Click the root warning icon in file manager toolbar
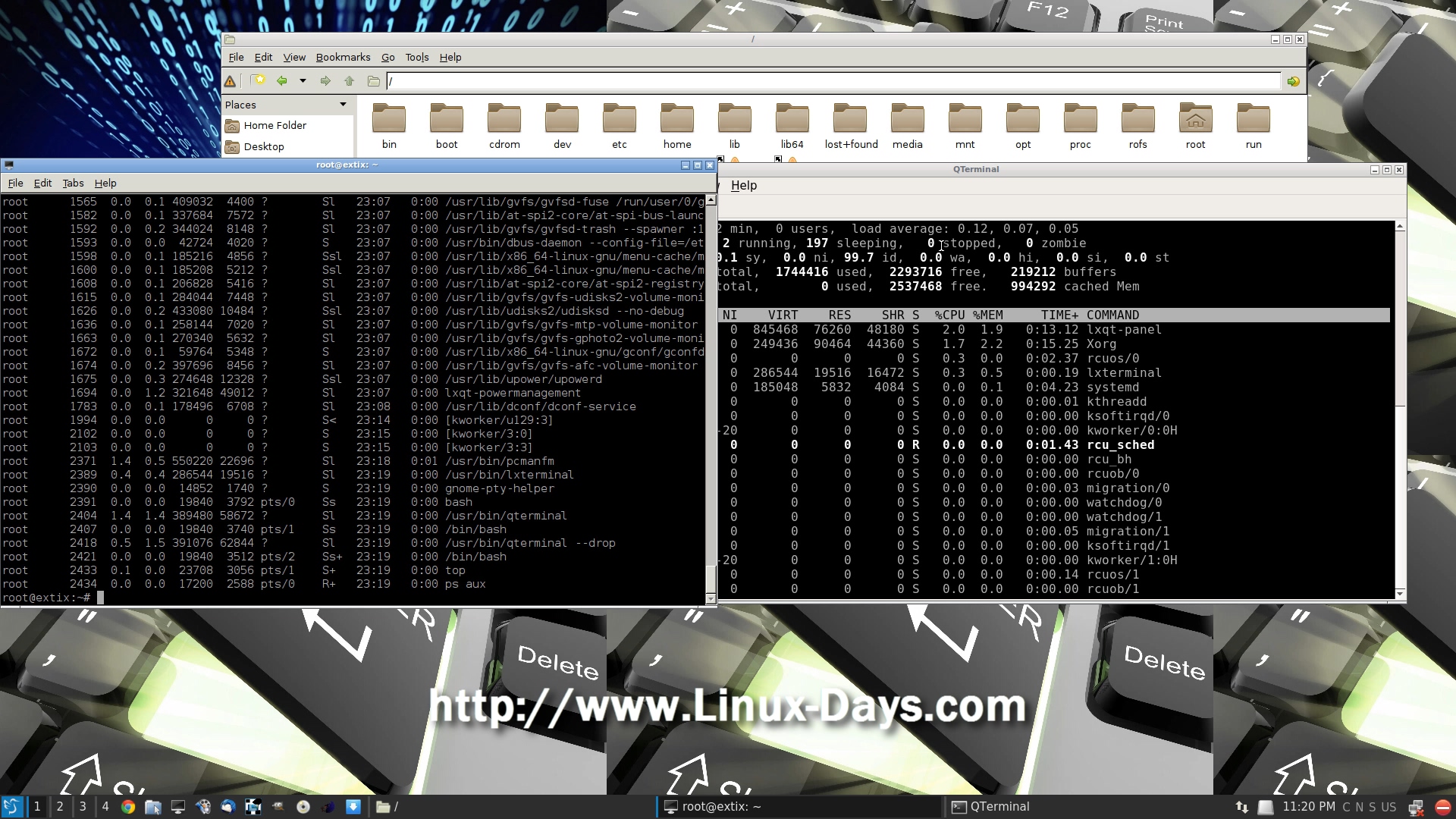 [230, 81]
